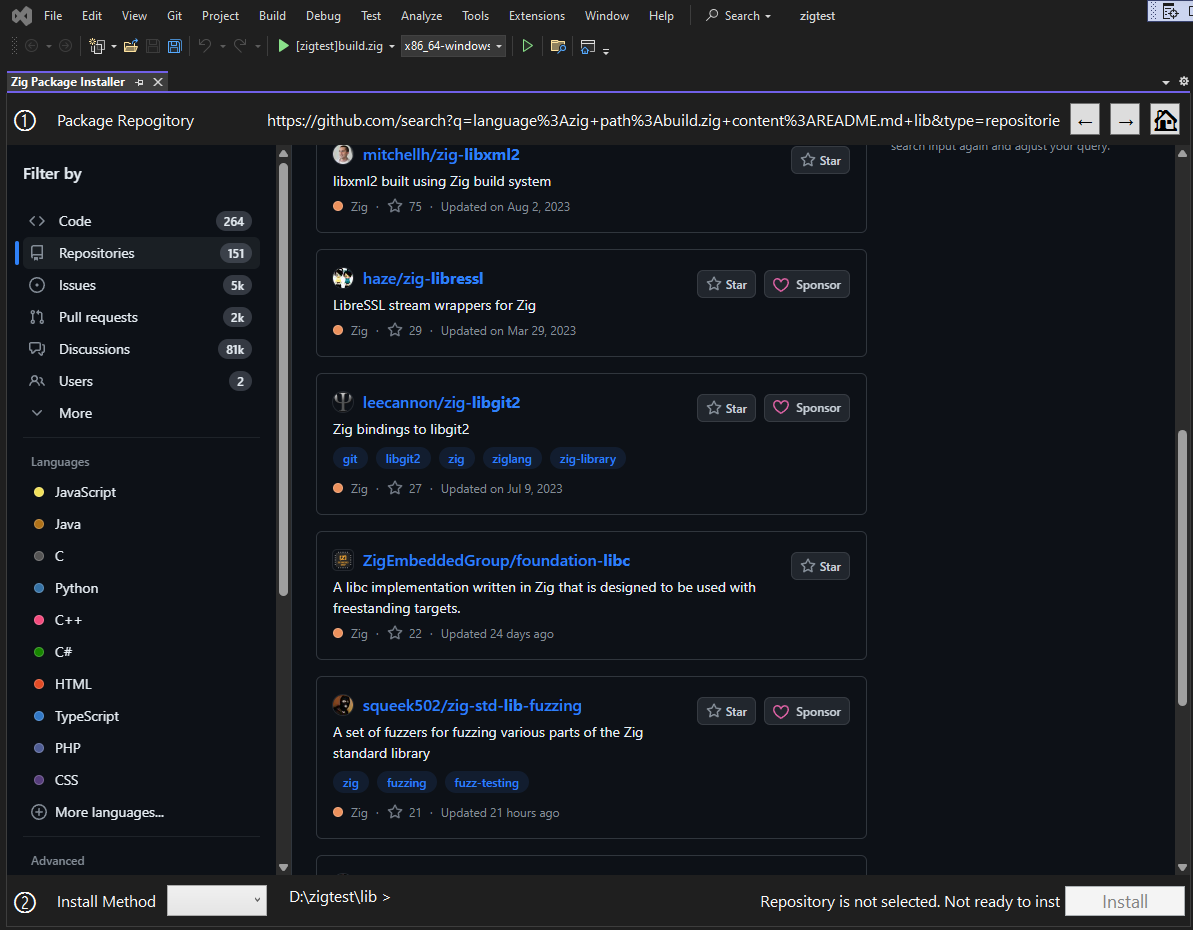The width and height of the screenshot is (1193, 930).
Task: Open the Install Method dropdown
Action: [216, 901]
